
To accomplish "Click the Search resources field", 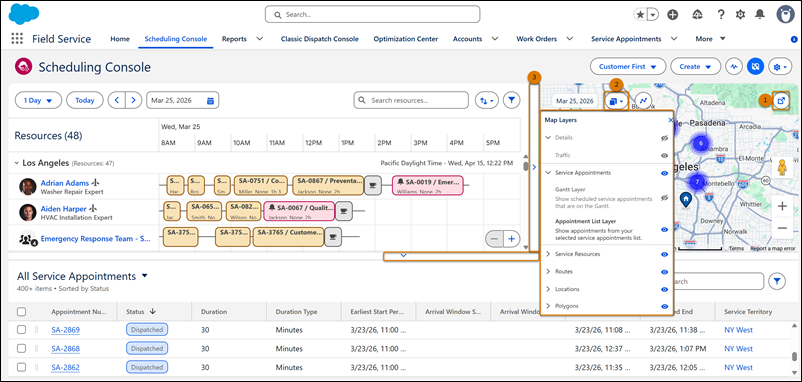I will pos(411,100).
